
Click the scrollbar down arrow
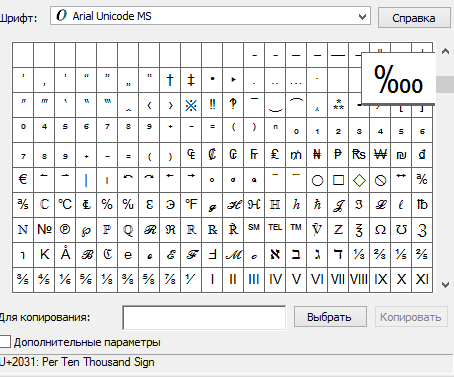pos(445,285)
